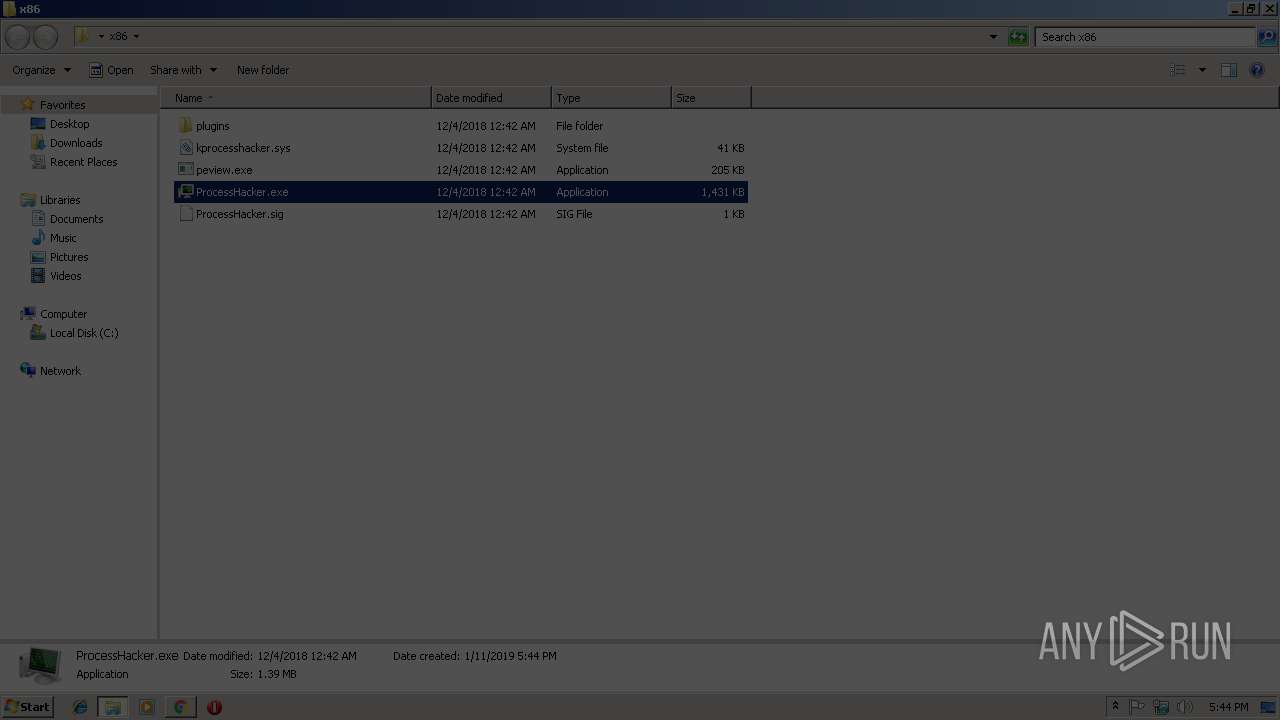Sort by the Size column header
Viewport: 1280px width, 720px height.
coord(711,98)
